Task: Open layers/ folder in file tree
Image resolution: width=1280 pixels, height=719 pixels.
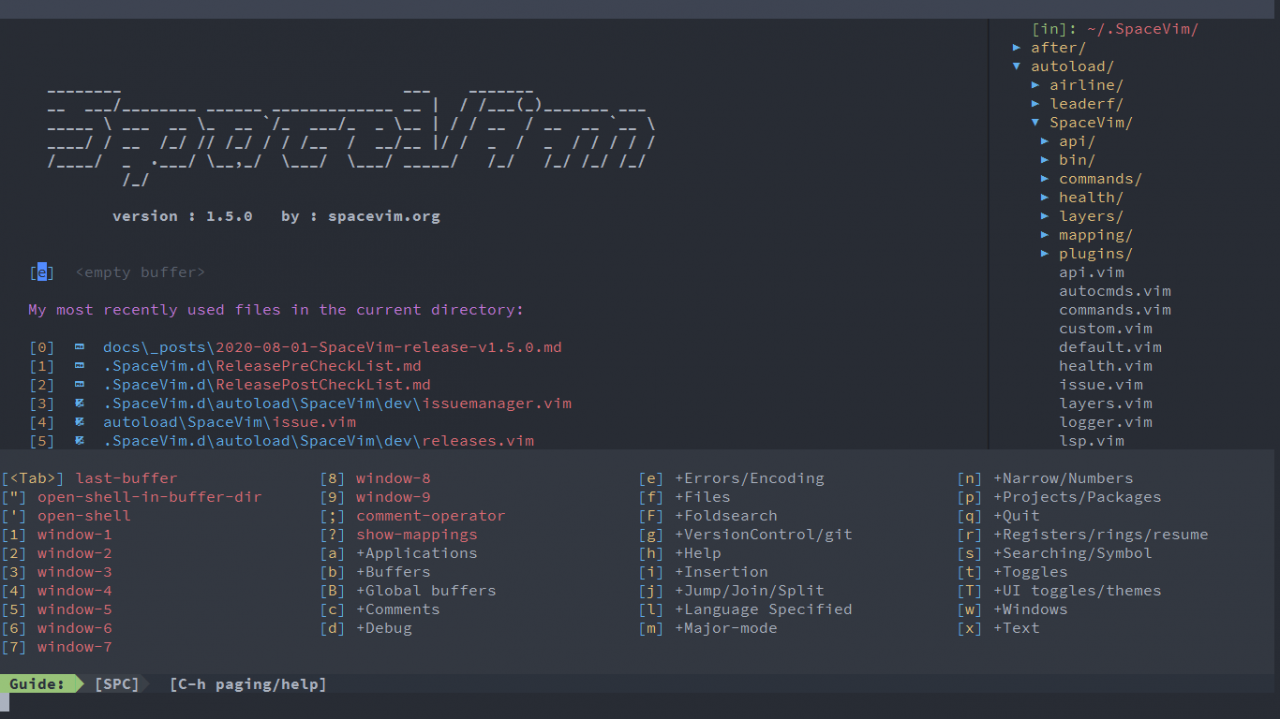Action: coord(1091,216)
